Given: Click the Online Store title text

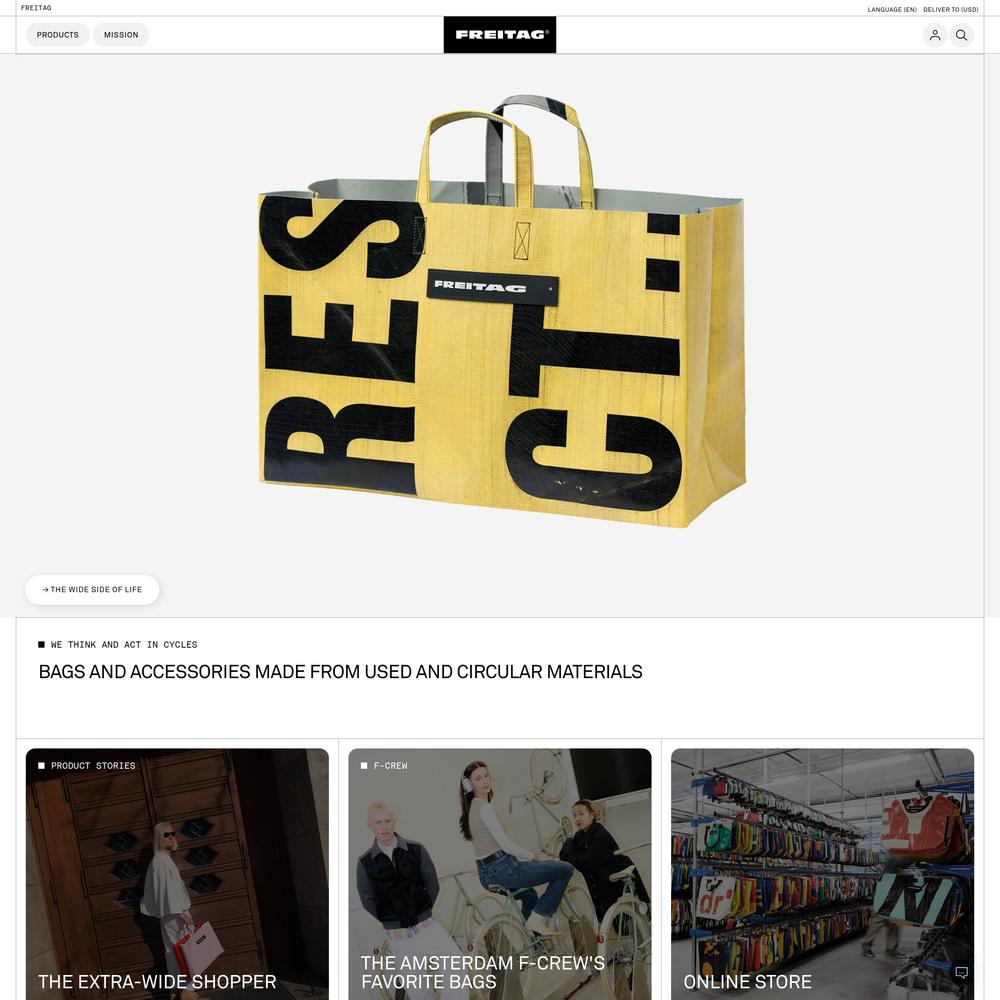Looking at the screenshot, I should tap(747, 982).
